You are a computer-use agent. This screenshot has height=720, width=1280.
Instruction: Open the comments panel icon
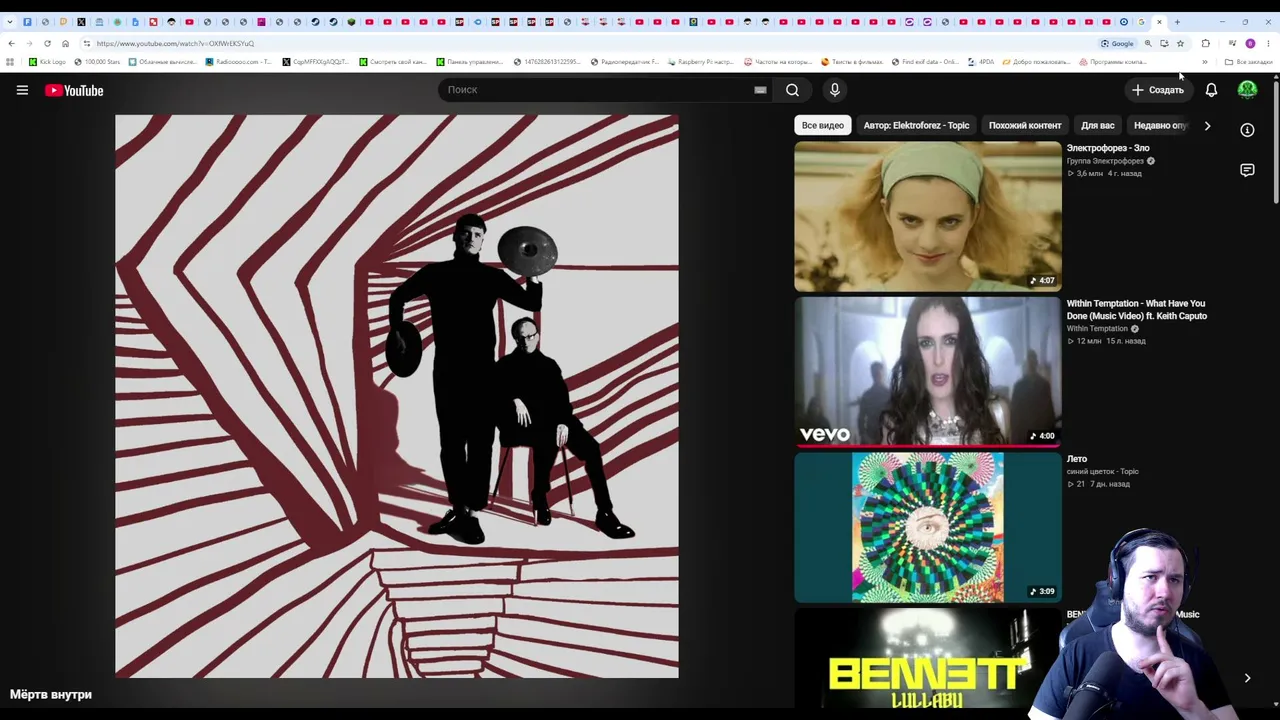(x=1247, y=170)
